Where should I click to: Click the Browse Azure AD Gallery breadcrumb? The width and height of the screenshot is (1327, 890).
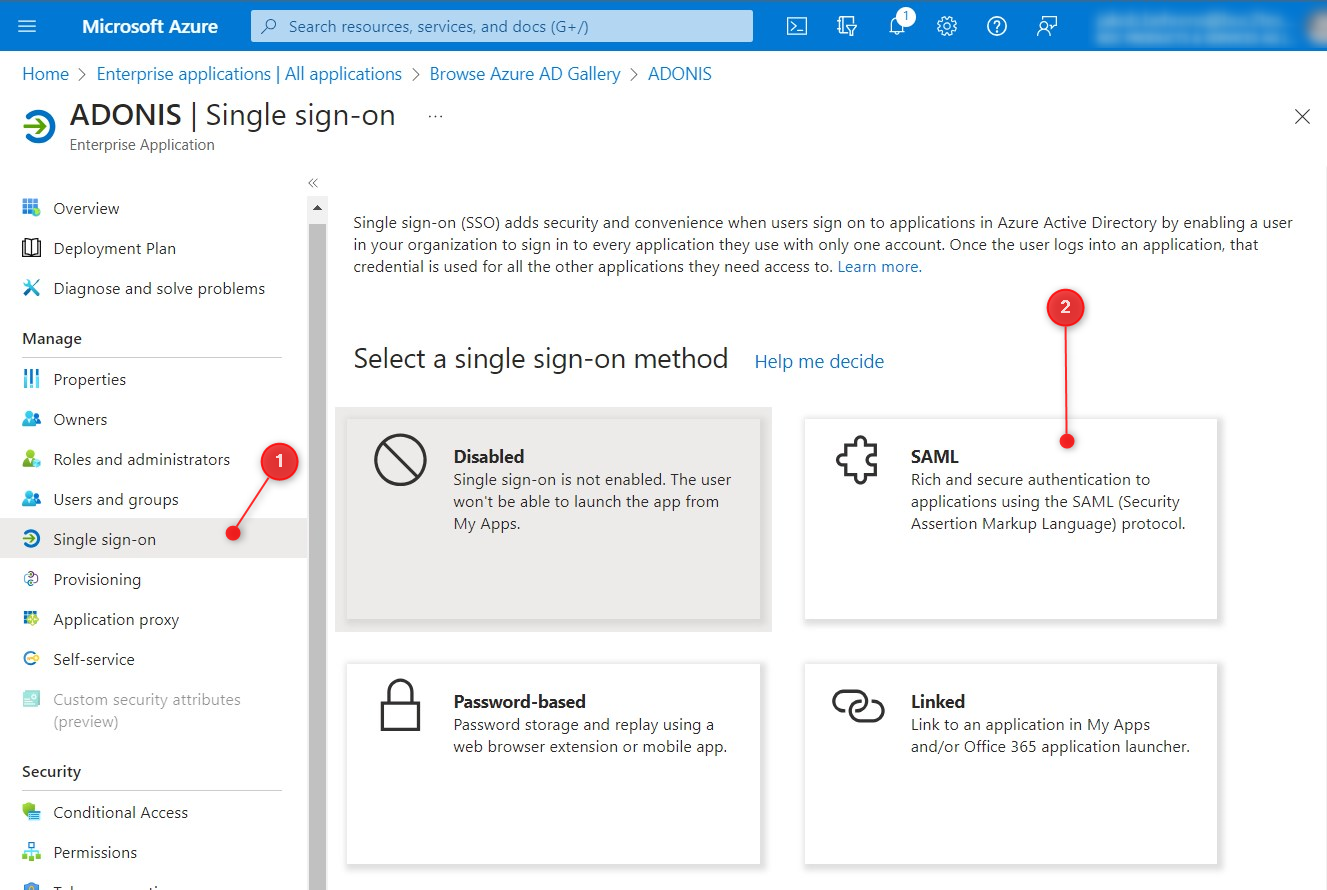(x=525, y=74)
